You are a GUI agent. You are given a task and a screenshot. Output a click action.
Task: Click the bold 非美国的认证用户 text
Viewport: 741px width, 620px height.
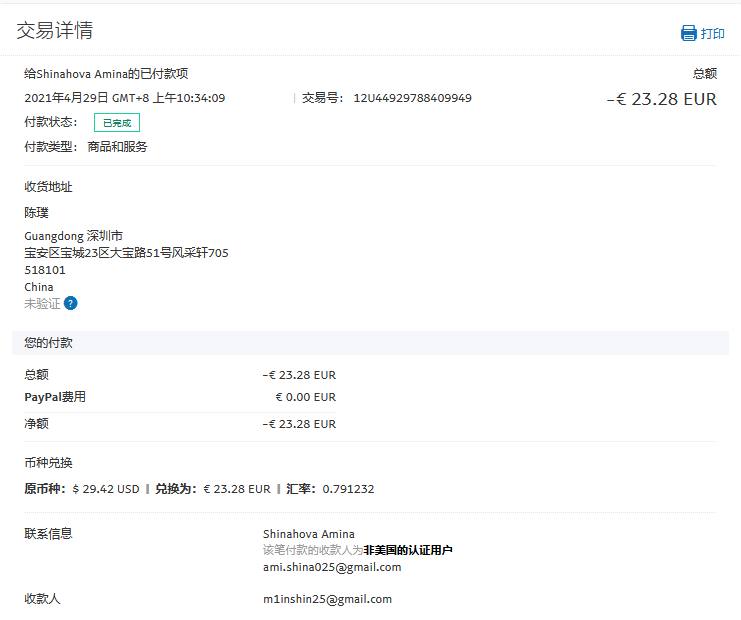[408, 550]
